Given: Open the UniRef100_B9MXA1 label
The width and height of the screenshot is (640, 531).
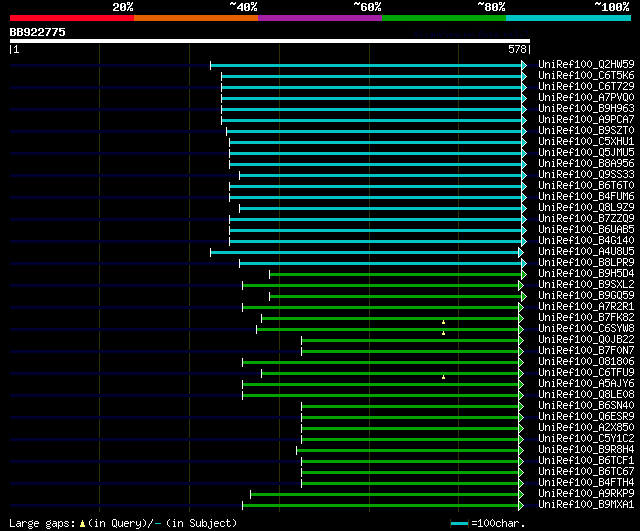Looking at the screenshot, I should click(586, 505).
